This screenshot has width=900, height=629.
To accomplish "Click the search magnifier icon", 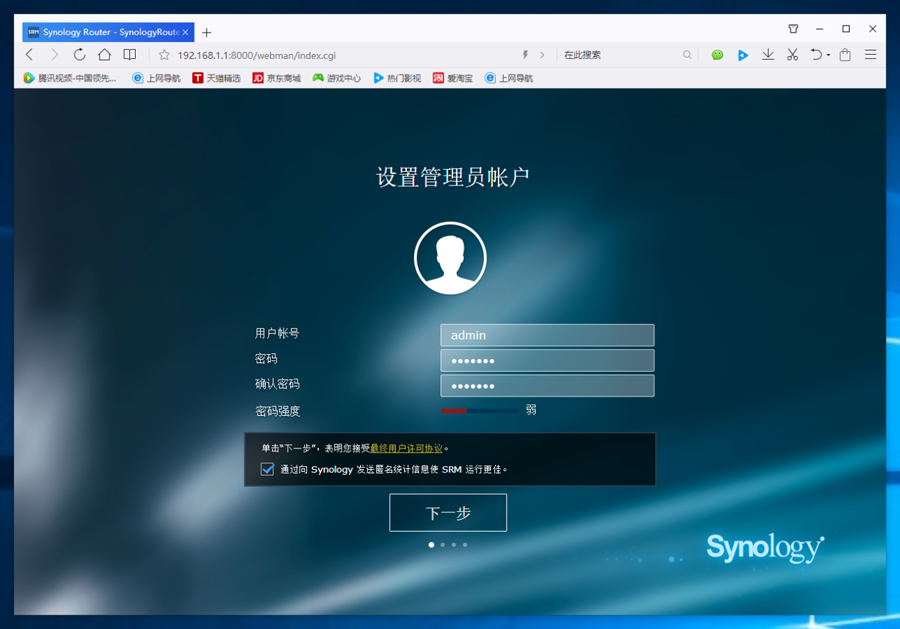I will click(x=687, y=55).
